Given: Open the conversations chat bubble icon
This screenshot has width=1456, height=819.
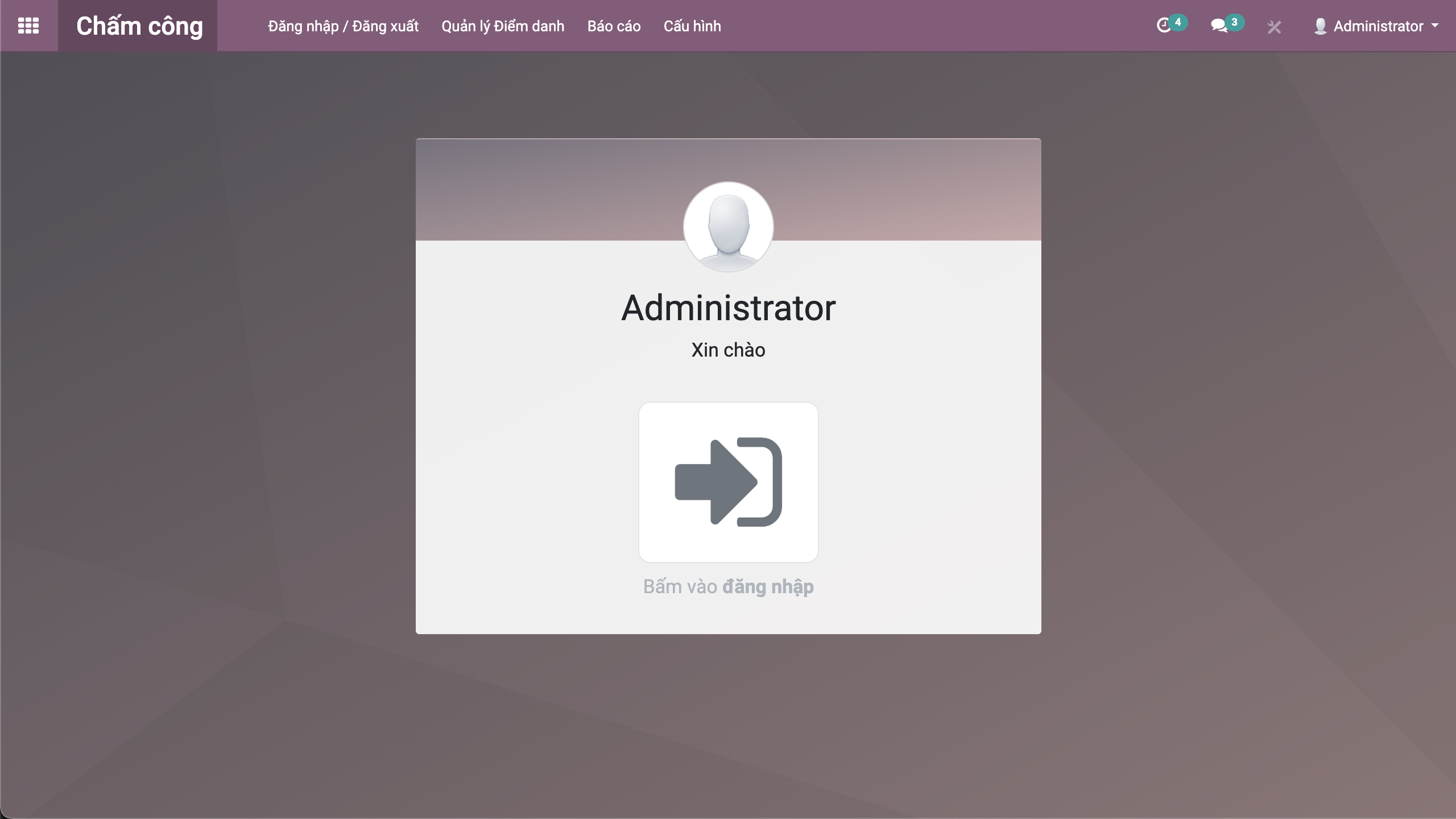Looking at the screenshot, I should [x=1218, y=26].
